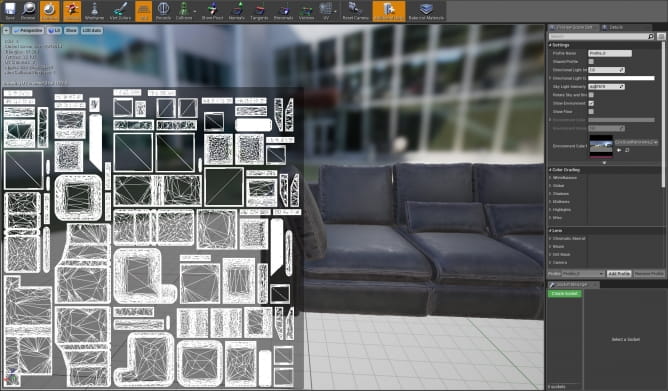
Task: Toggle Rotate Sky and Directional Lighting checkbox
Action: pyautogui.click(x=591, y=95)
